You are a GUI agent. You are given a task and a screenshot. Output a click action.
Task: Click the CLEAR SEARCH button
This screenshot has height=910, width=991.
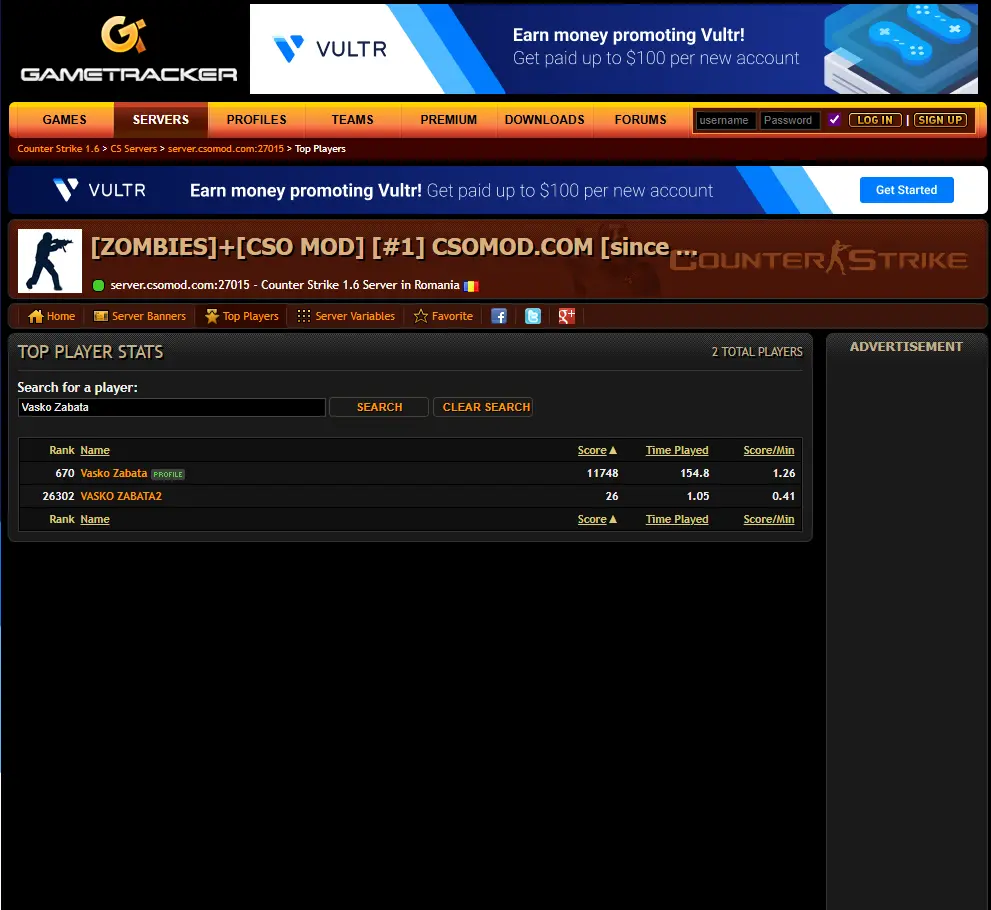point(483,407)
